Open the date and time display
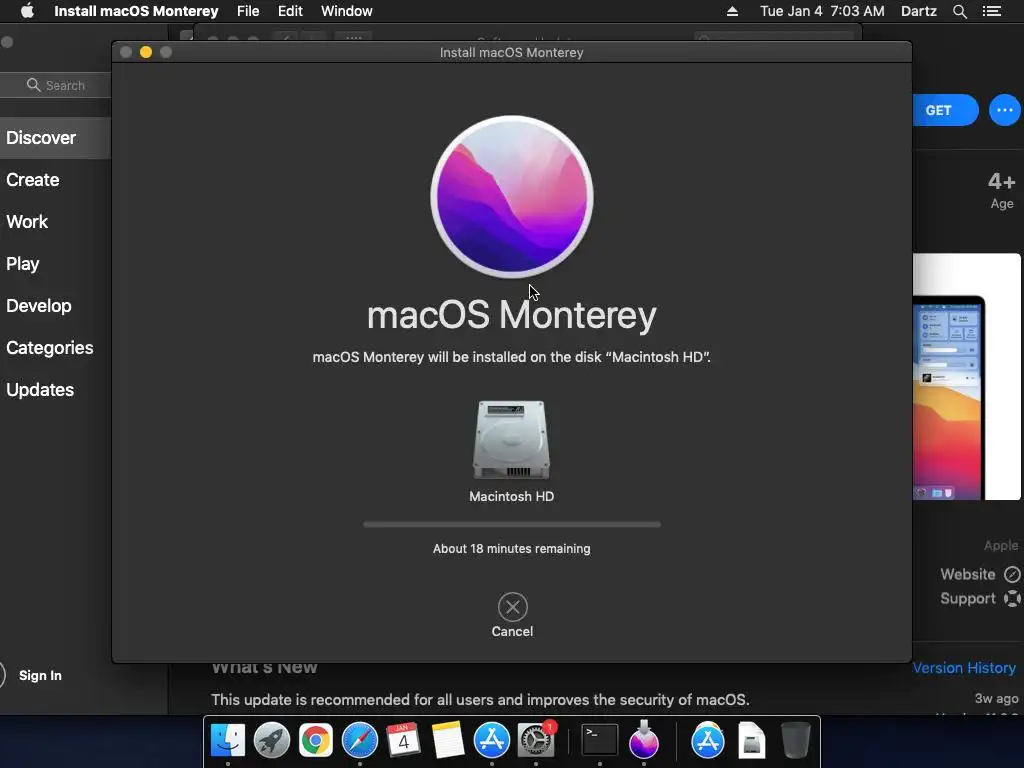The width and height of the screenshot is (1024, 768). pos(822,11)
